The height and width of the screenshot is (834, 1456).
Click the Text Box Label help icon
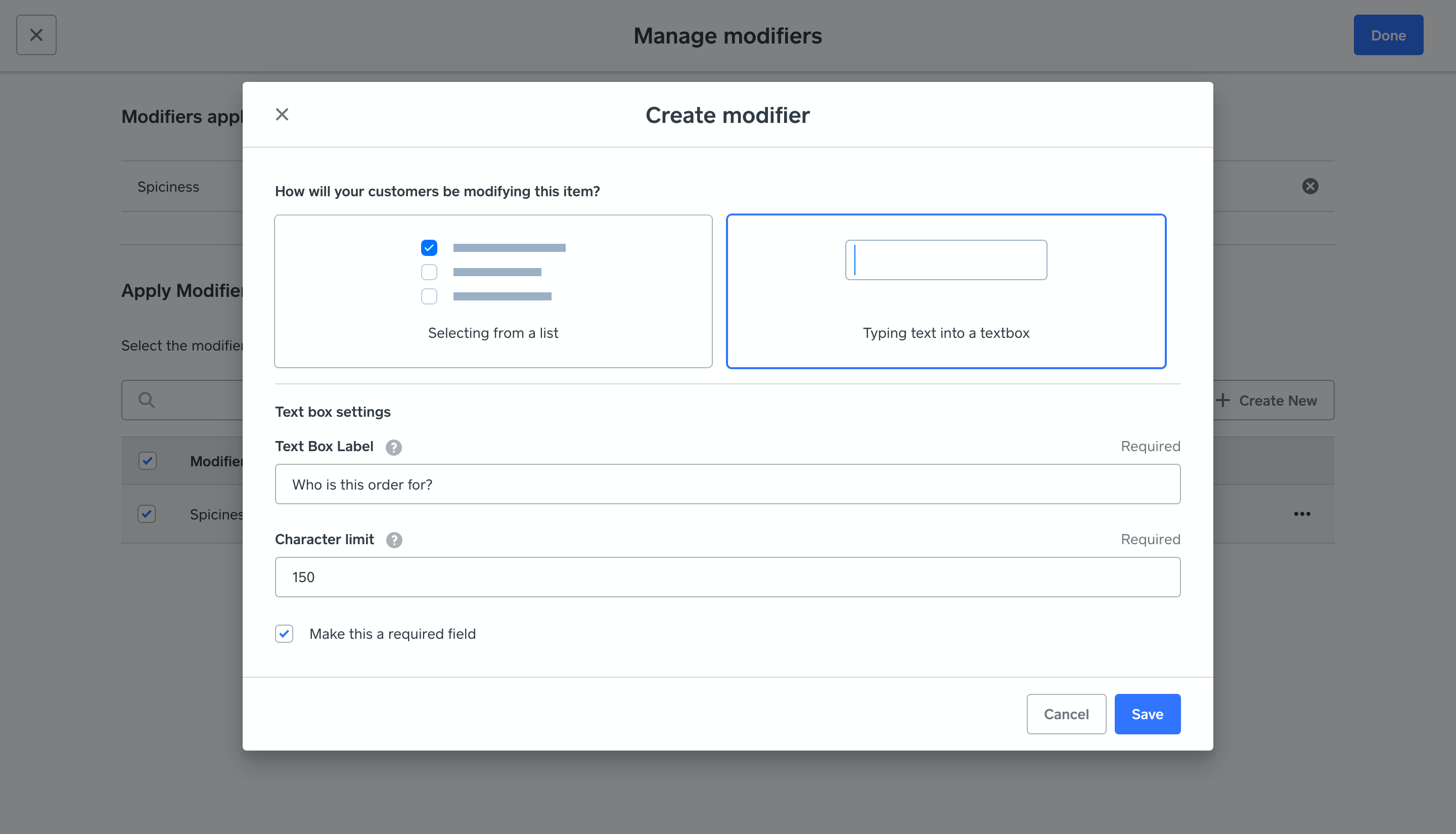(x=393, y=447)
